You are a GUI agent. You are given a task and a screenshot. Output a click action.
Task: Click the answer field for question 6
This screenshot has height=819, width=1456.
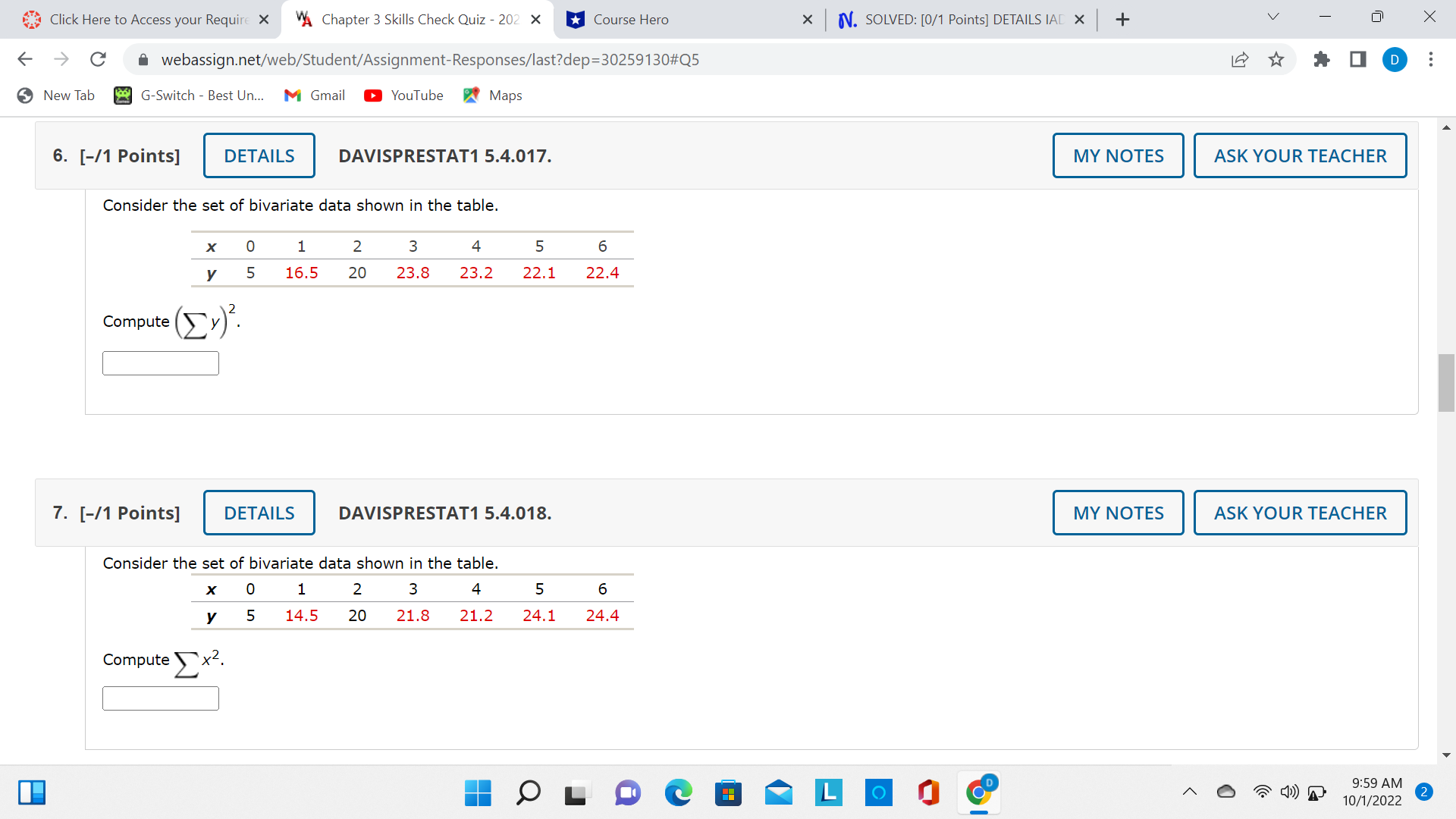click(161, 363)
